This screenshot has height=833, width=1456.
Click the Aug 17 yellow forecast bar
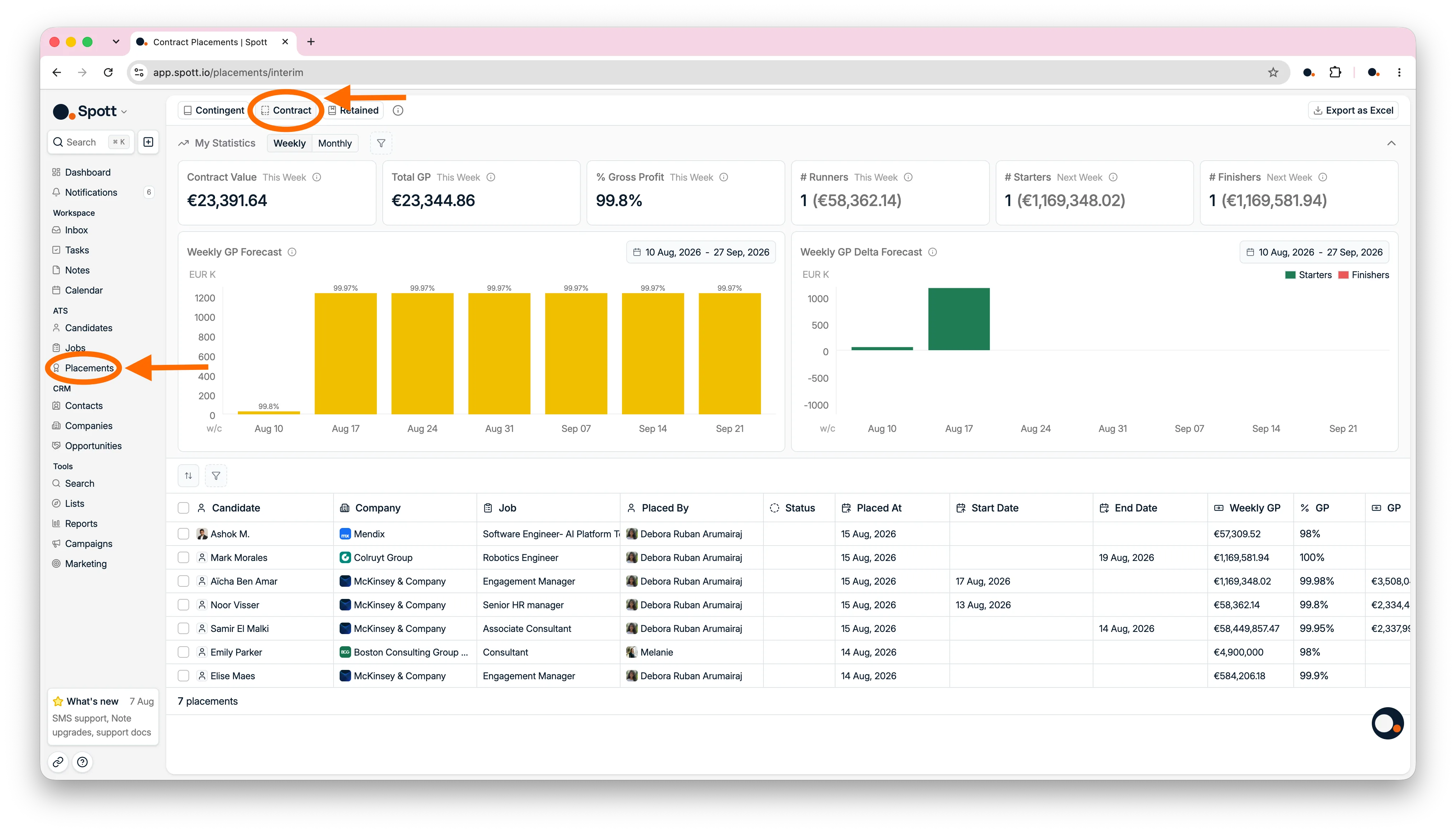click(345, 353)
